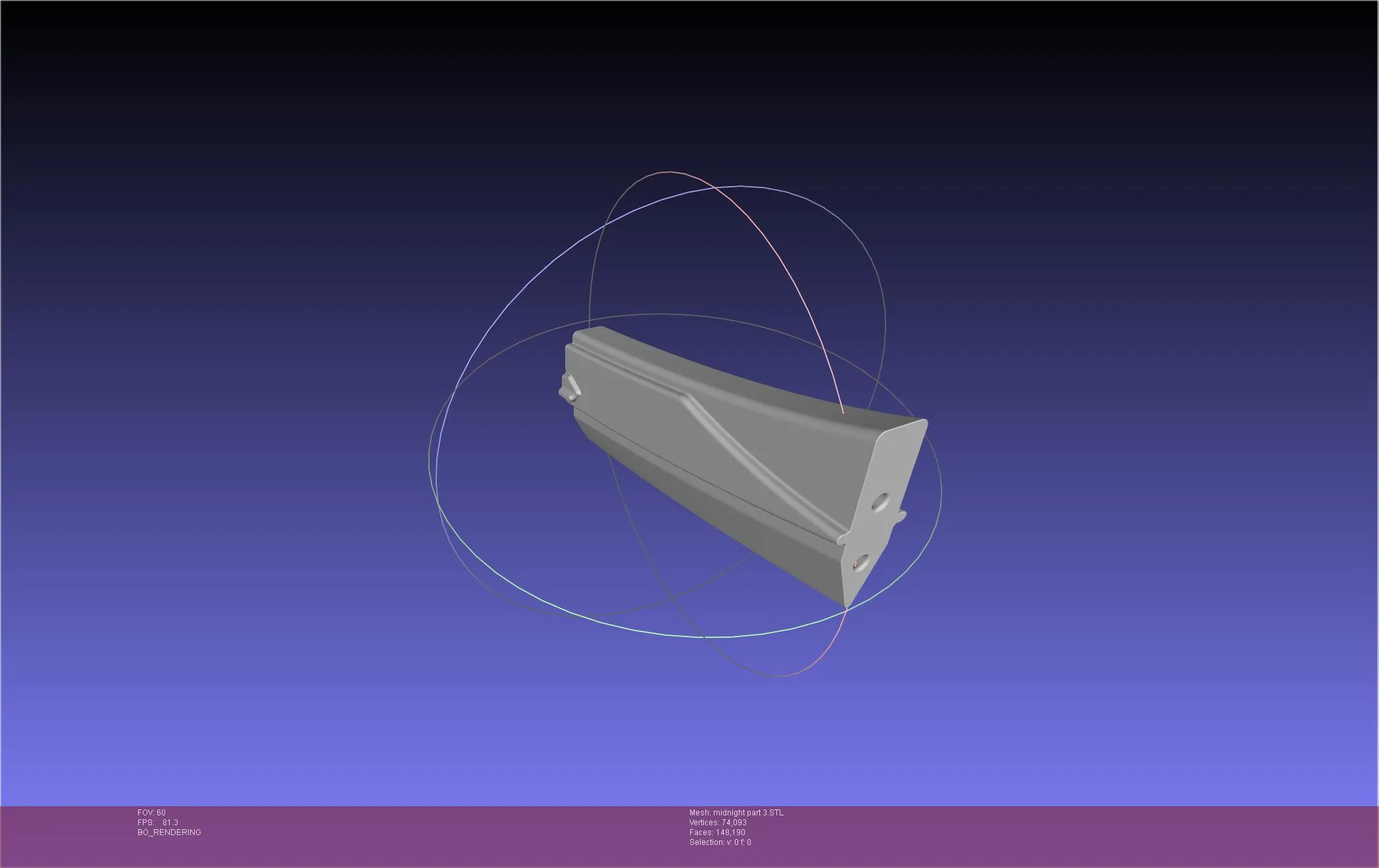Click the 'Vertices: 74,093' text

(718, 823)
